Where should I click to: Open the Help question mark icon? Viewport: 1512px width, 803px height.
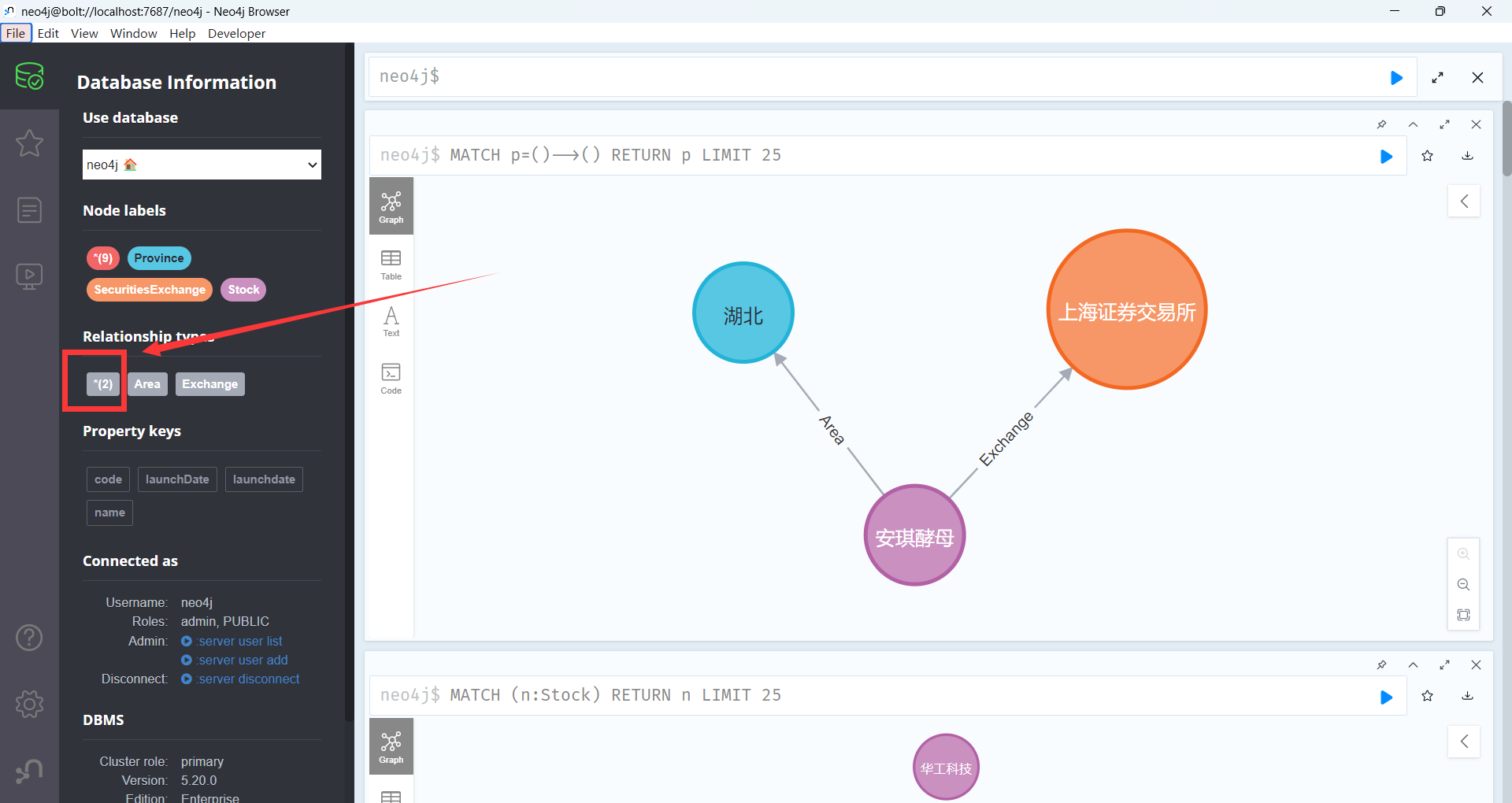29,637
